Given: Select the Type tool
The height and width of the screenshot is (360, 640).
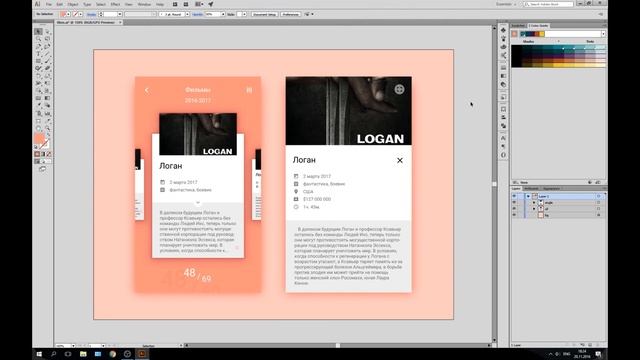Looking at the screenshot, I should (x=38, y=53).
